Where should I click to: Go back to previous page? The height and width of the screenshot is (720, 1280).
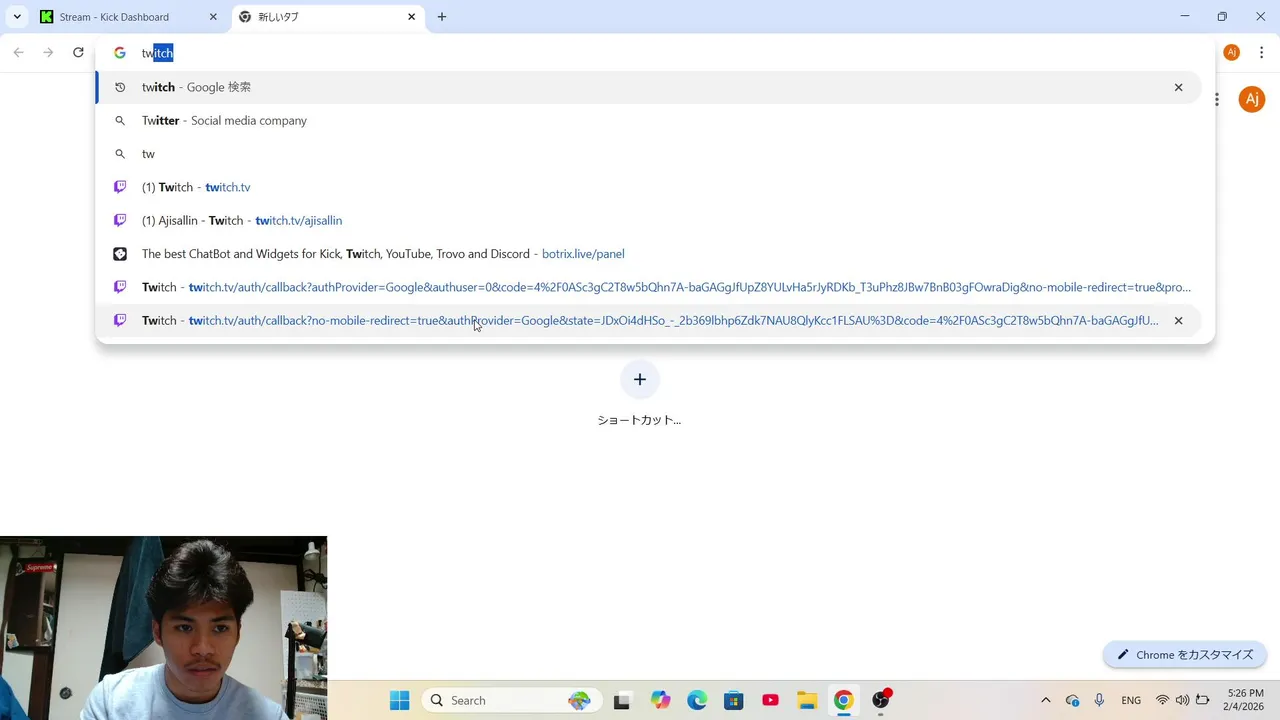tap(18, 52)
